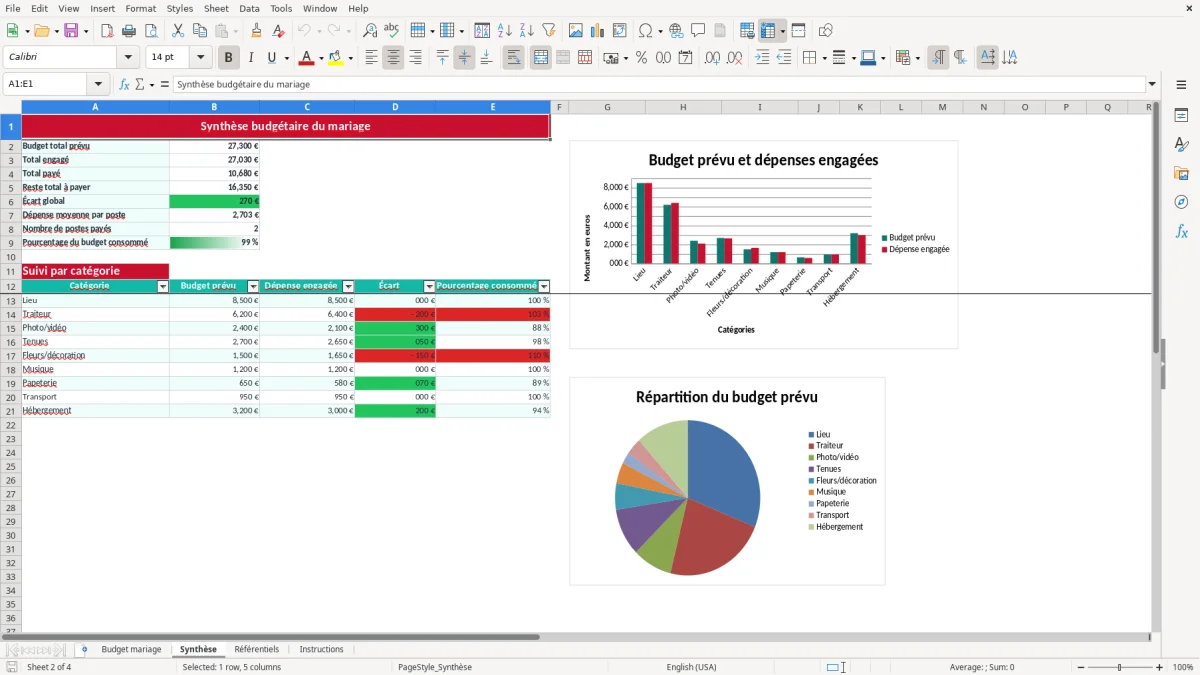Open the font name dropdown

pyautogui.click(x=128, y=58)
